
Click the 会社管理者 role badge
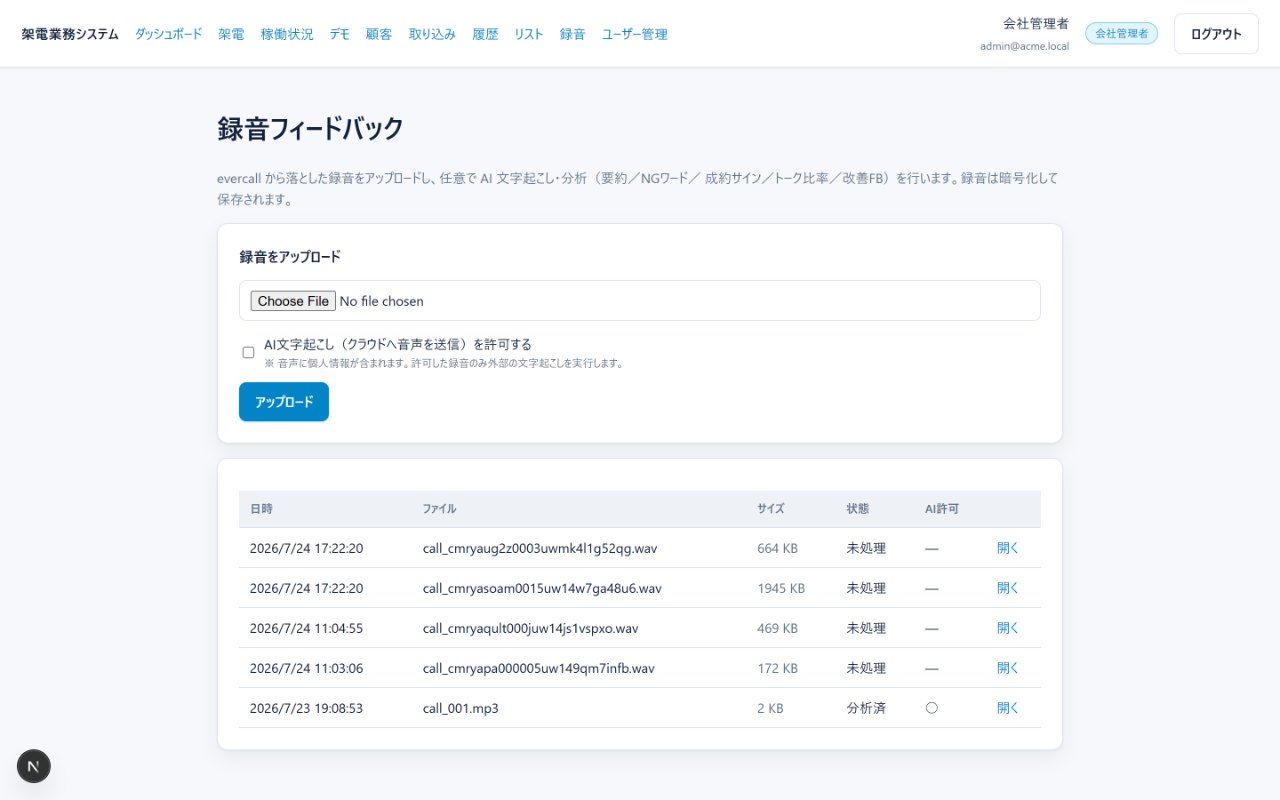pyautogui.click(x=1121, y=34)
